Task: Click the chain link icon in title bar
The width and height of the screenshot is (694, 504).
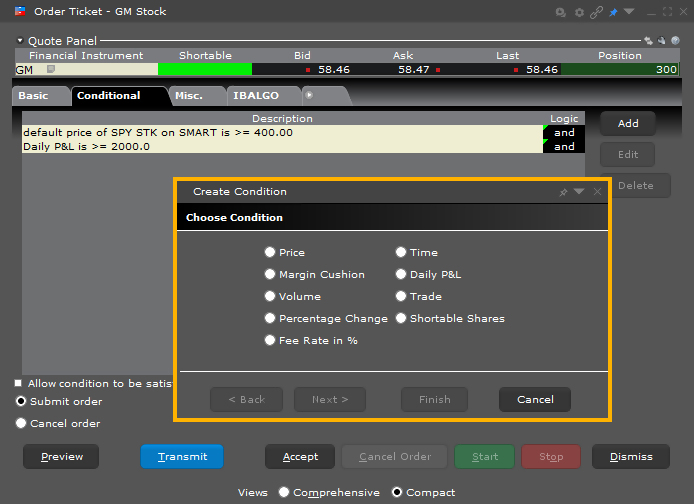Action: (x=596, y=12)
